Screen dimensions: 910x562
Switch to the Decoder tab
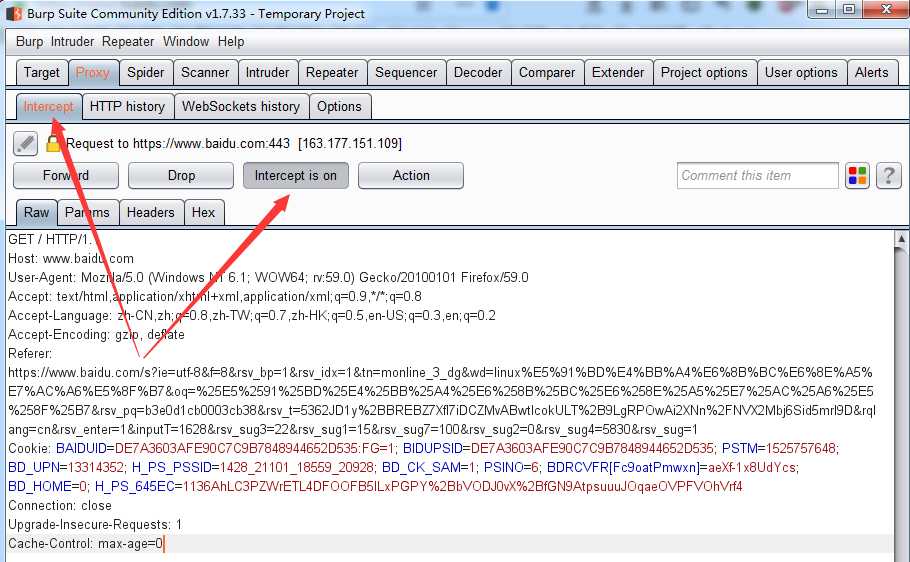(478, 73)
